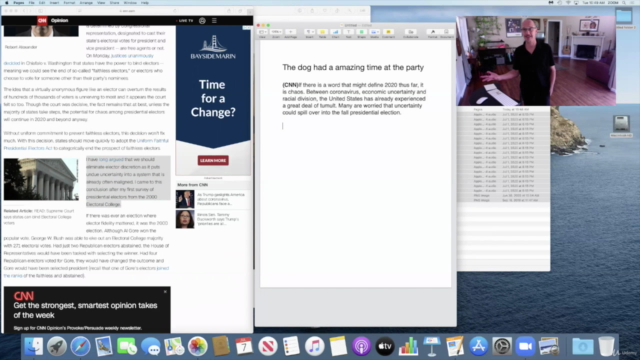Open Messages from the Dock
The height and width of the screenshot is (360, 640).
click(x=151, y=347)
